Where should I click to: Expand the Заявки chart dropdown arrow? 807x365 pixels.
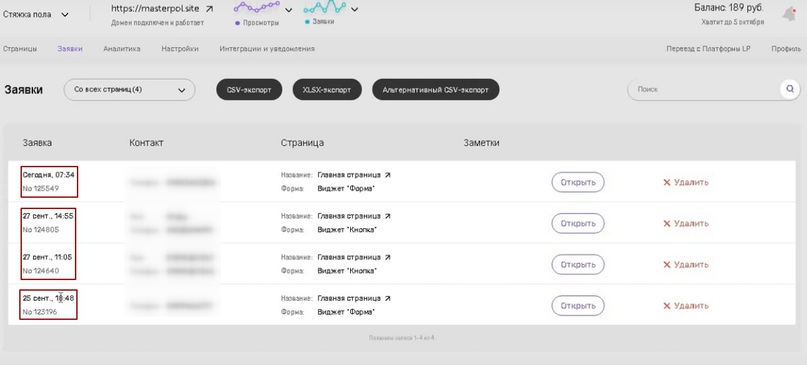point(354,9)
